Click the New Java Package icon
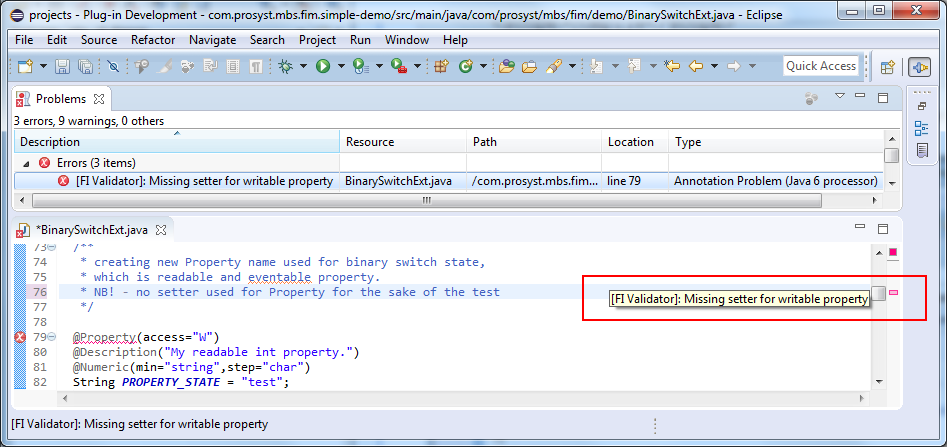This screenshot has width=947, height=447. pos(441,66)
